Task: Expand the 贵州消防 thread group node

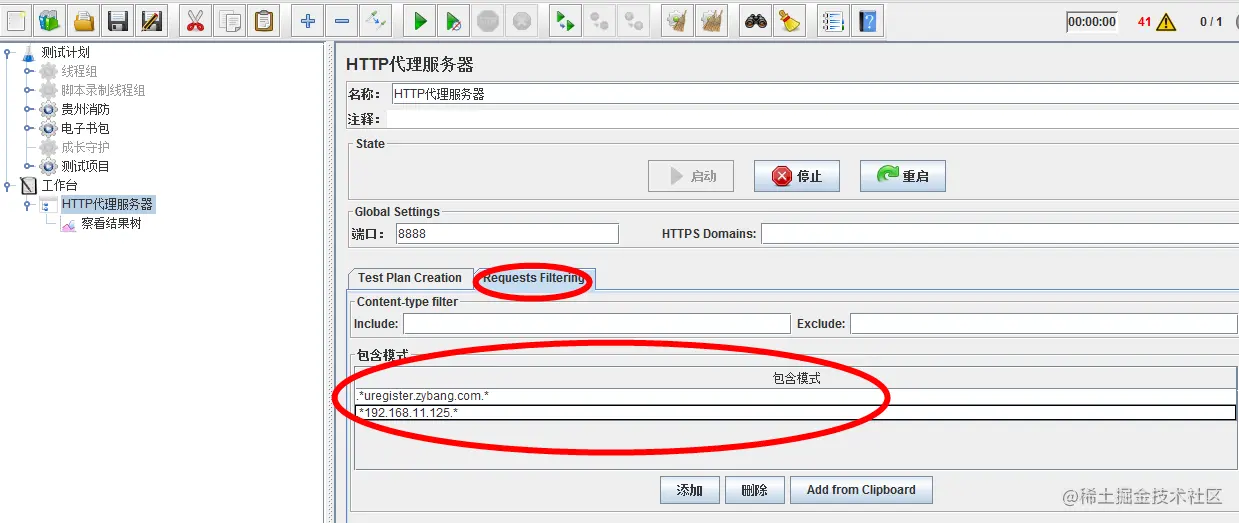Action: (29, 109)
